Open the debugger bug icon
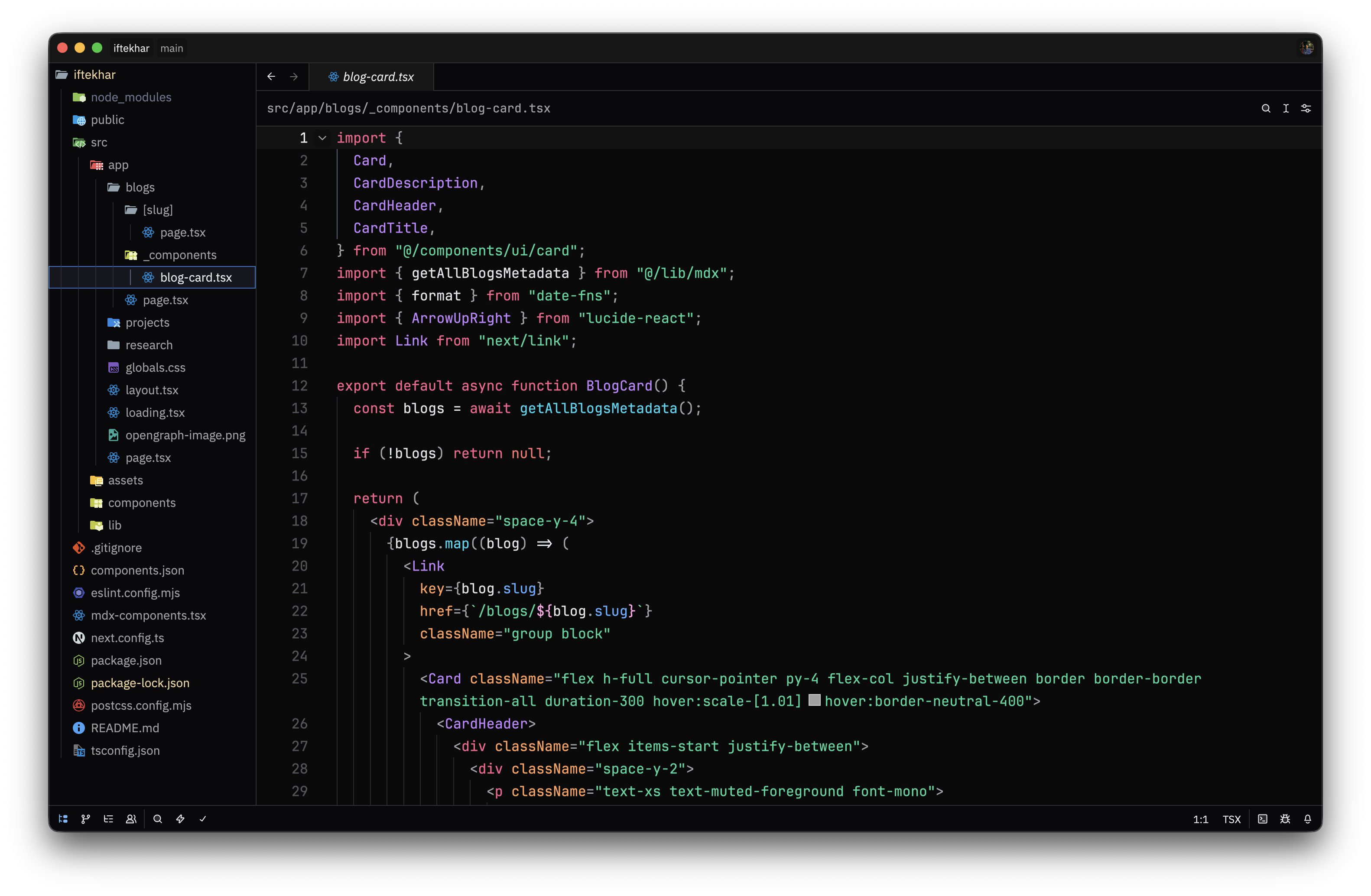 coord(1285,819)
